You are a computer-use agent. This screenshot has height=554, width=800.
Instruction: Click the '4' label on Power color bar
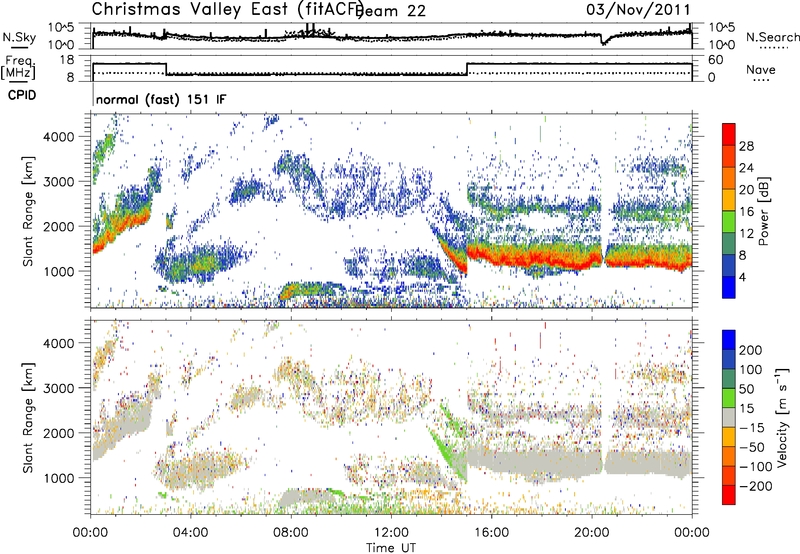click(x=742, y=277)
